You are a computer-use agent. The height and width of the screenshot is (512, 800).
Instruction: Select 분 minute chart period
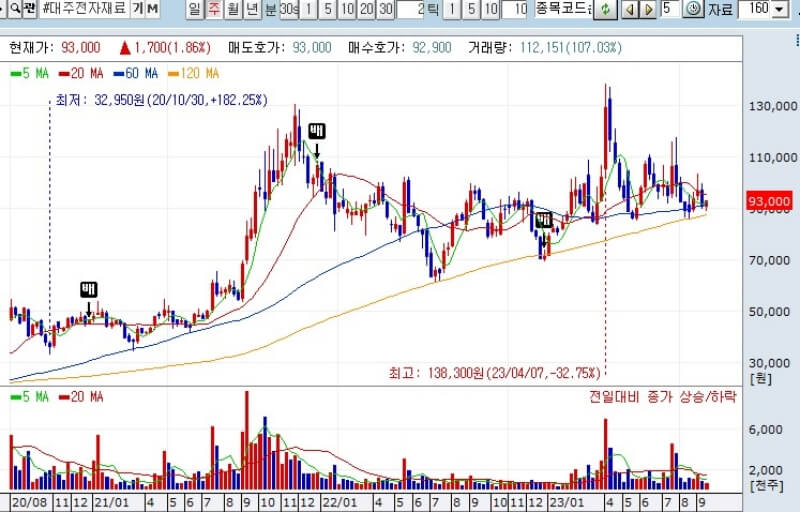[x=270, y=9]
